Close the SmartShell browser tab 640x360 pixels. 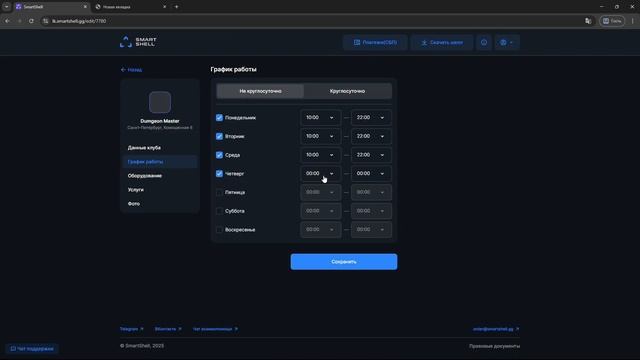(85, 7)
